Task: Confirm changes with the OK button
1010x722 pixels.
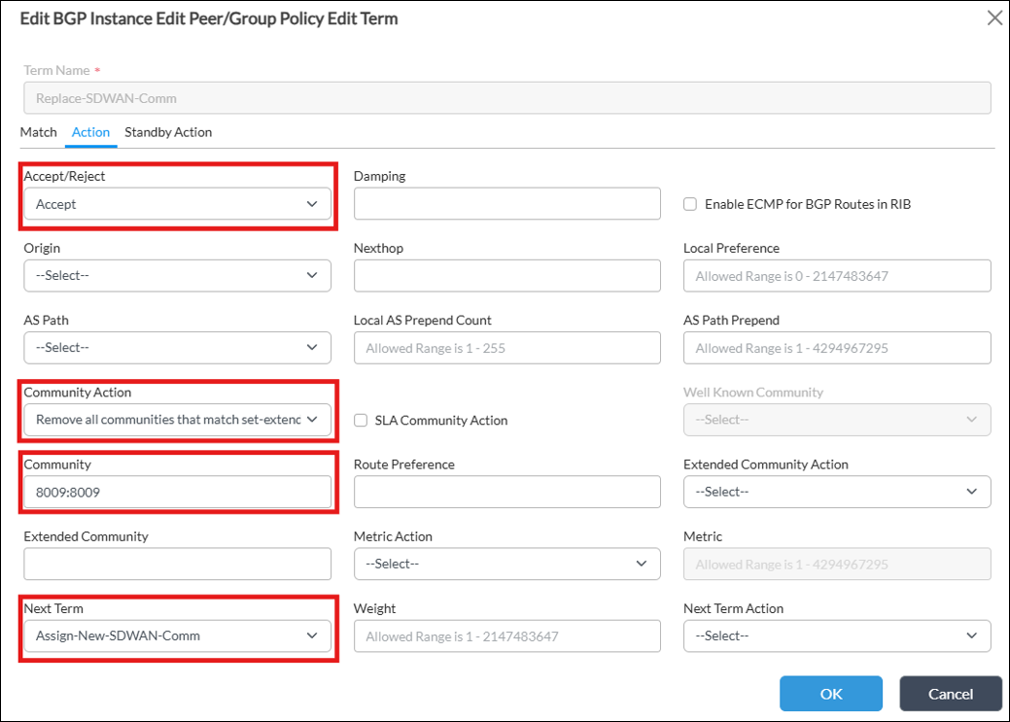Action: pyautogui.click(x=831, y=694)
